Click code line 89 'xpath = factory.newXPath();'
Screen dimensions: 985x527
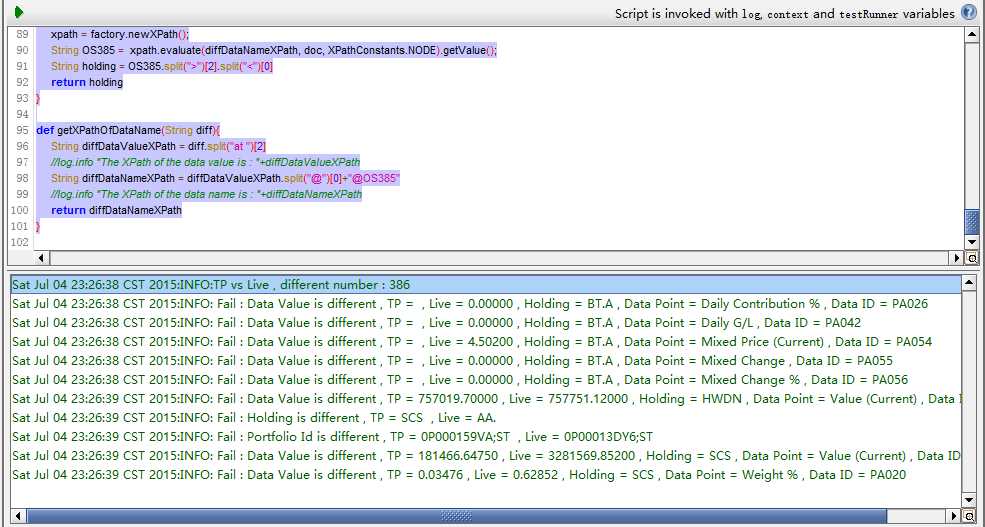(x=119, y=34)
